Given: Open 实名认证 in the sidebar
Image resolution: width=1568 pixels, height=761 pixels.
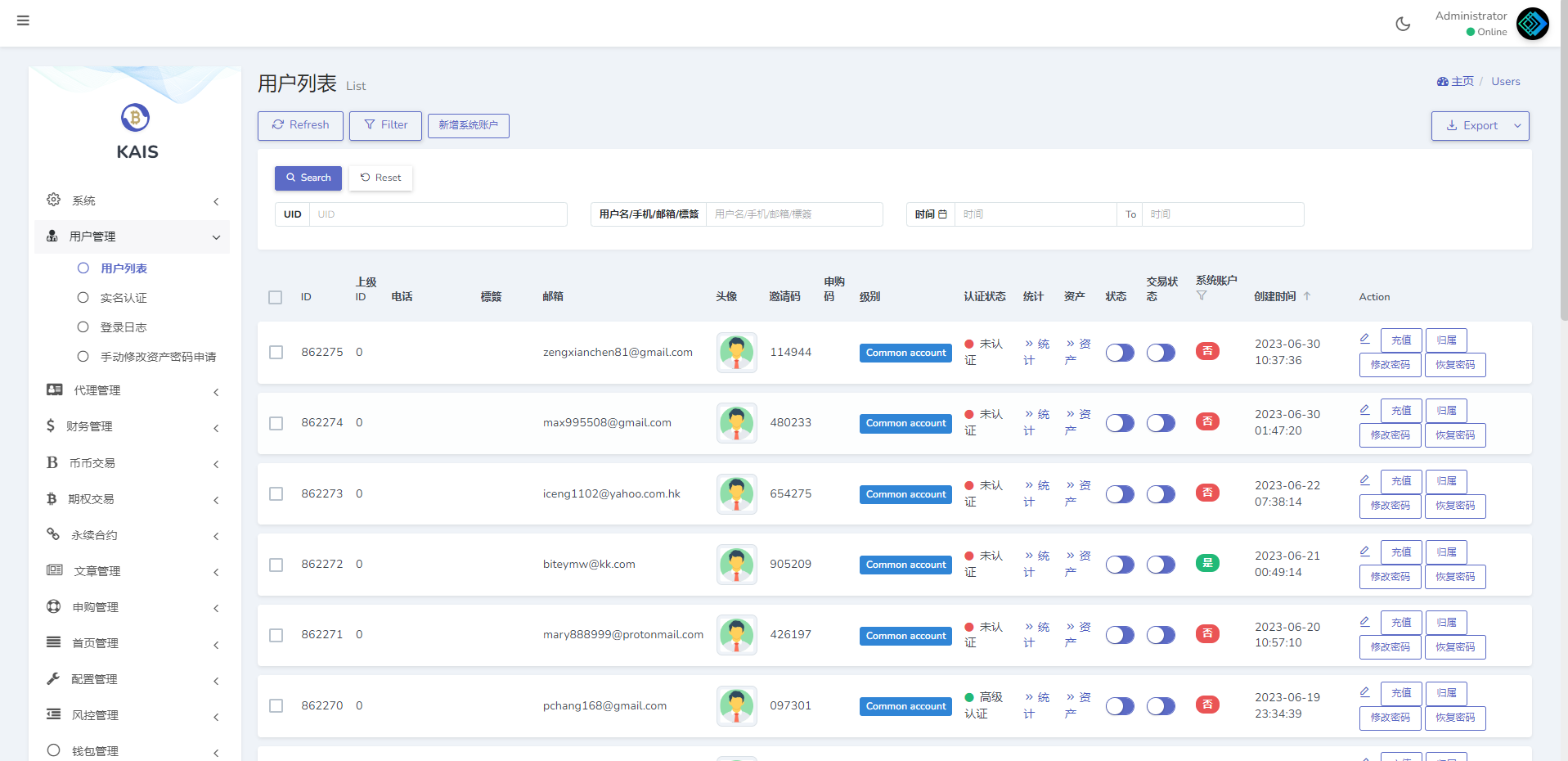Looking at the screenshot, I should pos(124,298).
